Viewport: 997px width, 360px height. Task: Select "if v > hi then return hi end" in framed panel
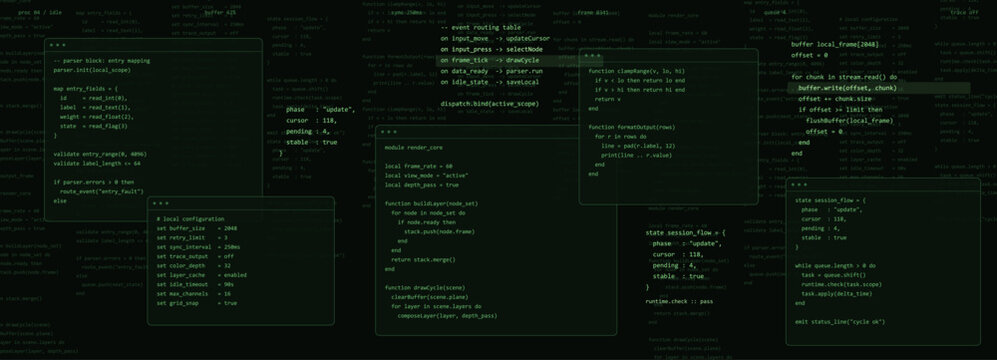click(x=640, y=90)
